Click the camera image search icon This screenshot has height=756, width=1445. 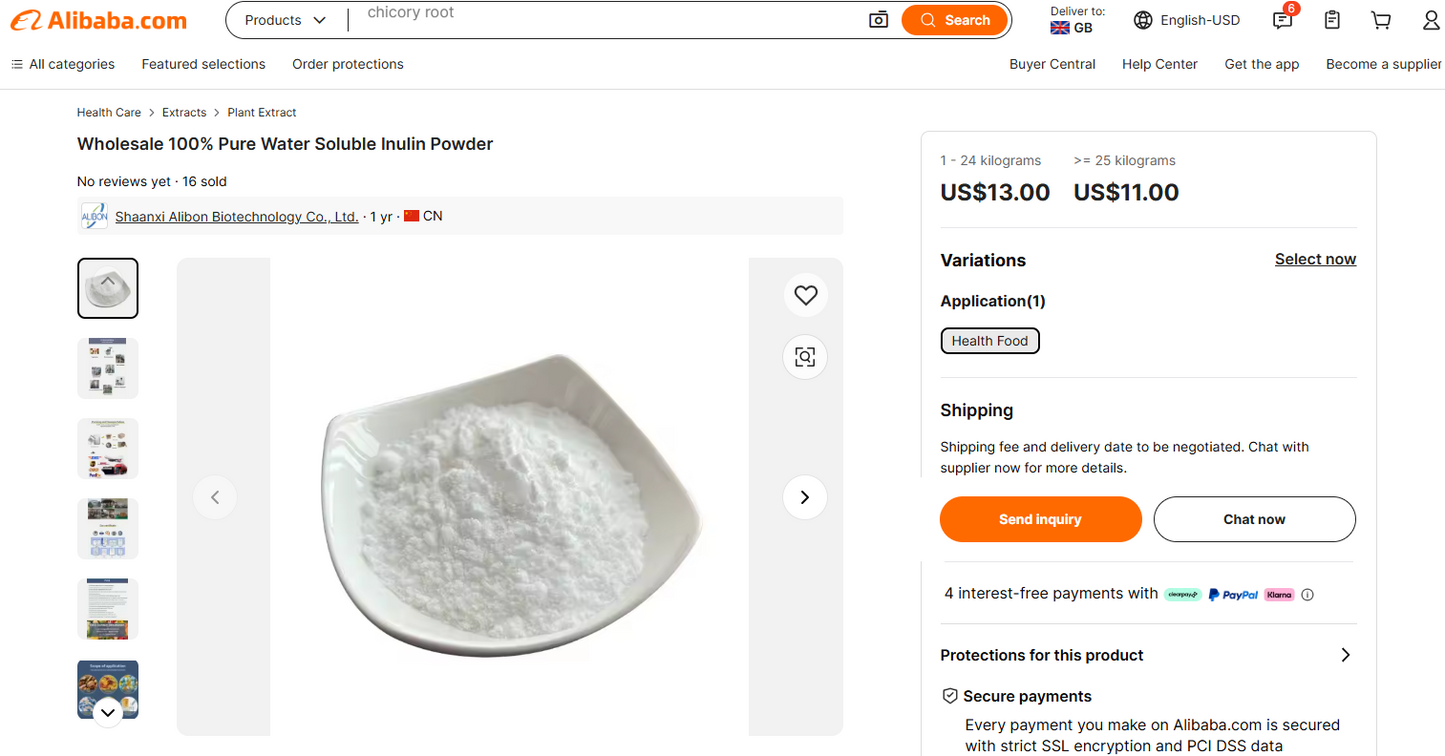click(x=878, y=20)
